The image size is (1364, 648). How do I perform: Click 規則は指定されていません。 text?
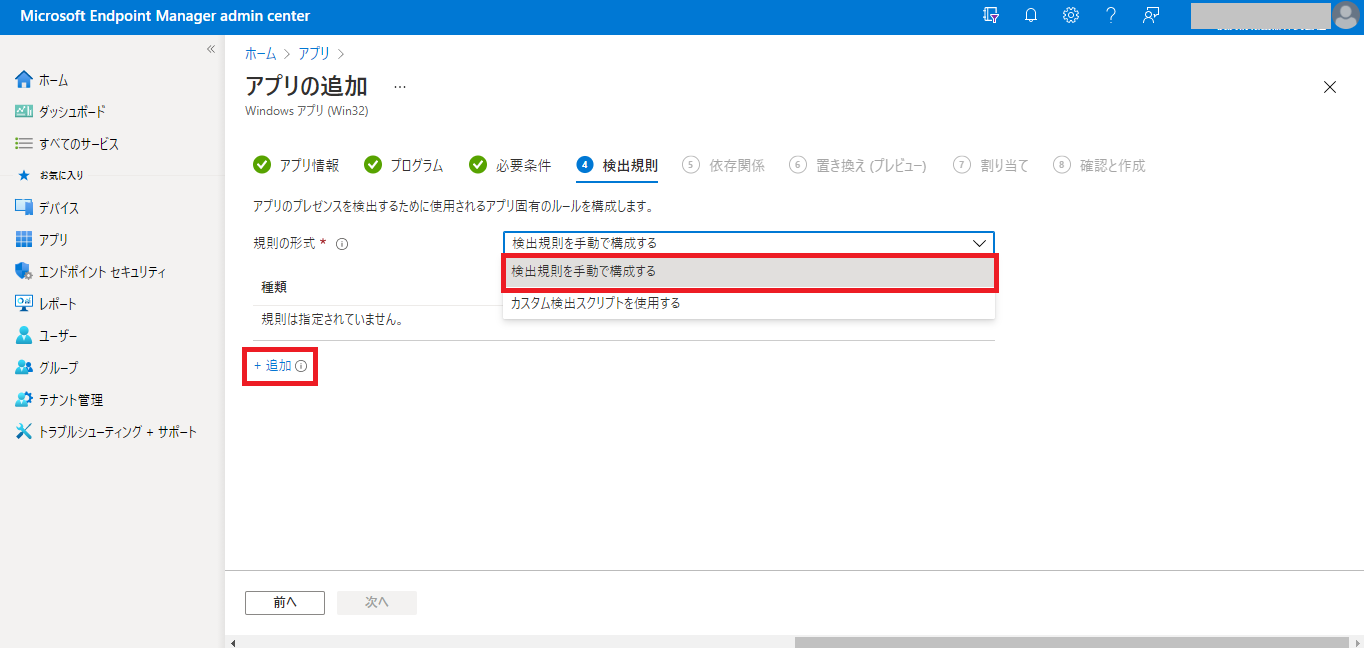[x=332, y=320]
